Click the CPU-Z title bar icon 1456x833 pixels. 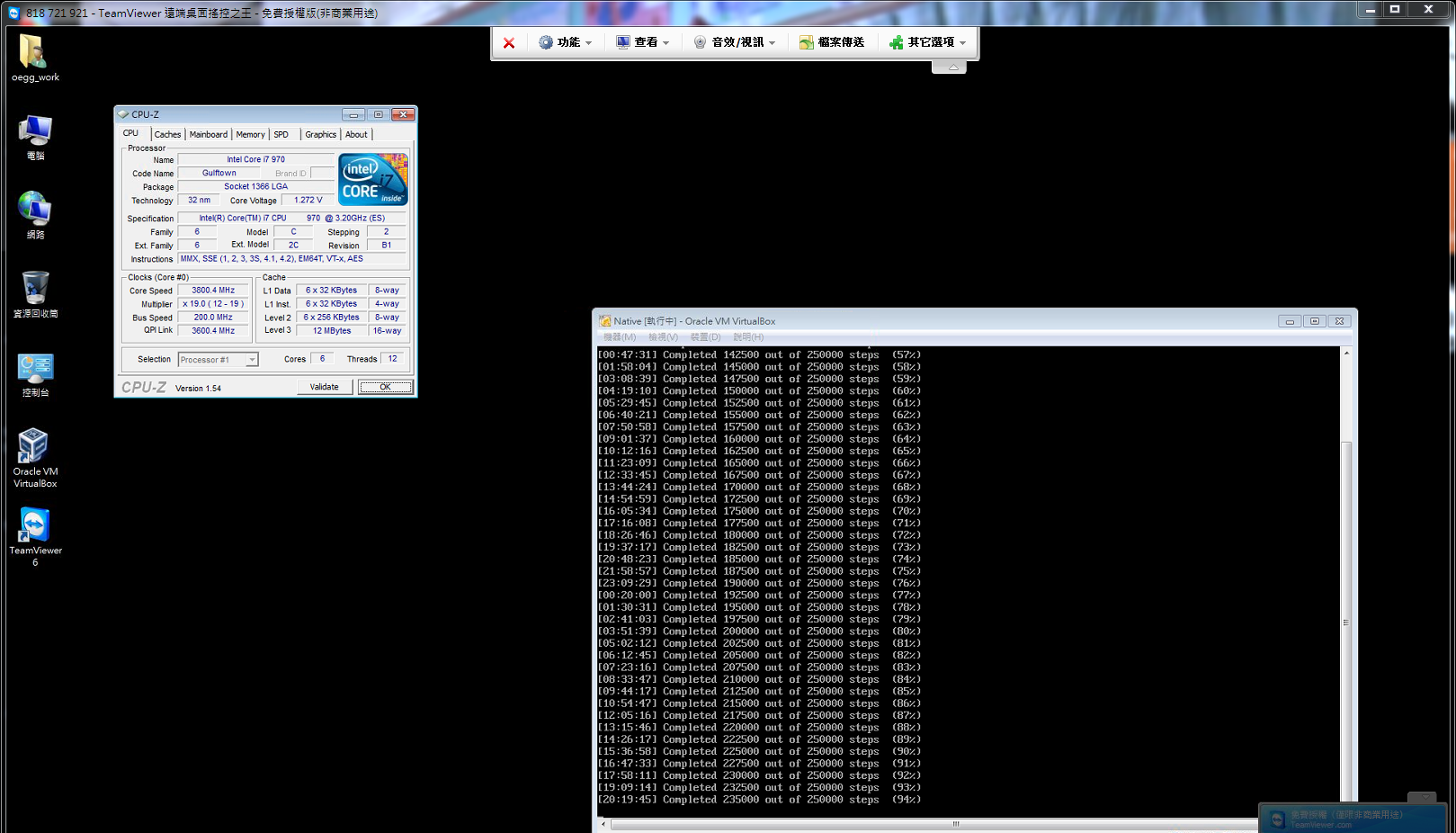point(123,114)
